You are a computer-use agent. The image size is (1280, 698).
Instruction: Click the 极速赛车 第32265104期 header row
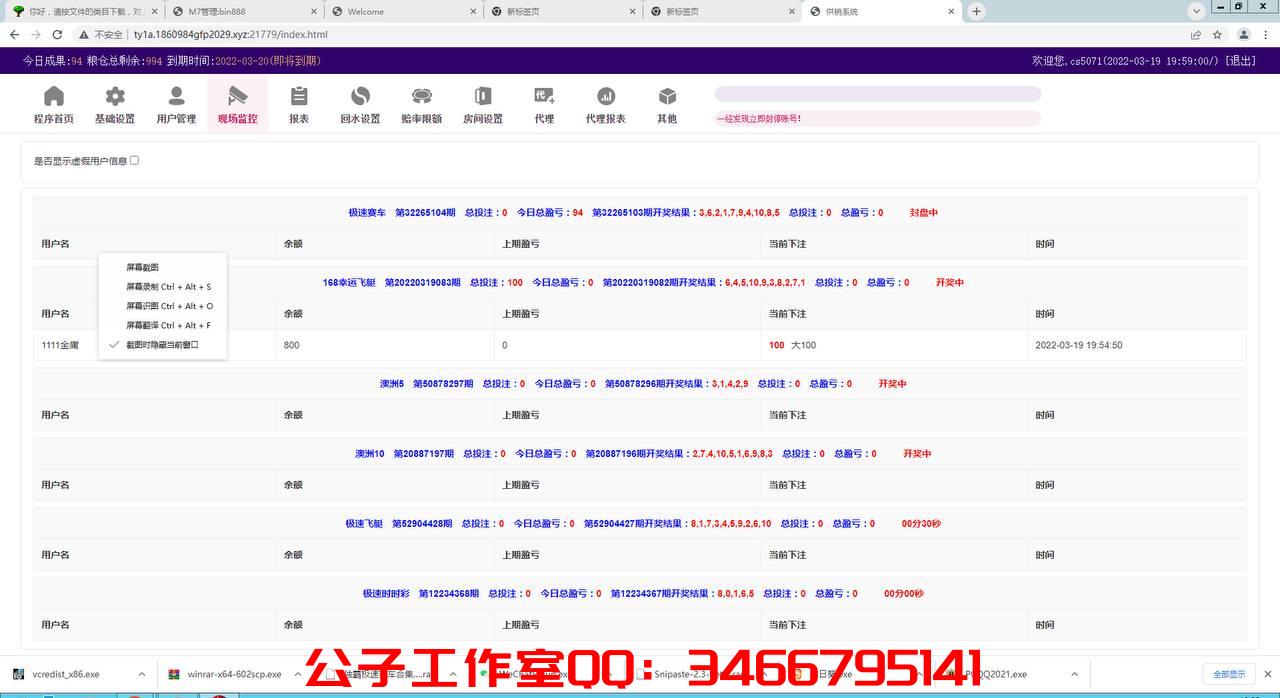click(x=640, y=213)
